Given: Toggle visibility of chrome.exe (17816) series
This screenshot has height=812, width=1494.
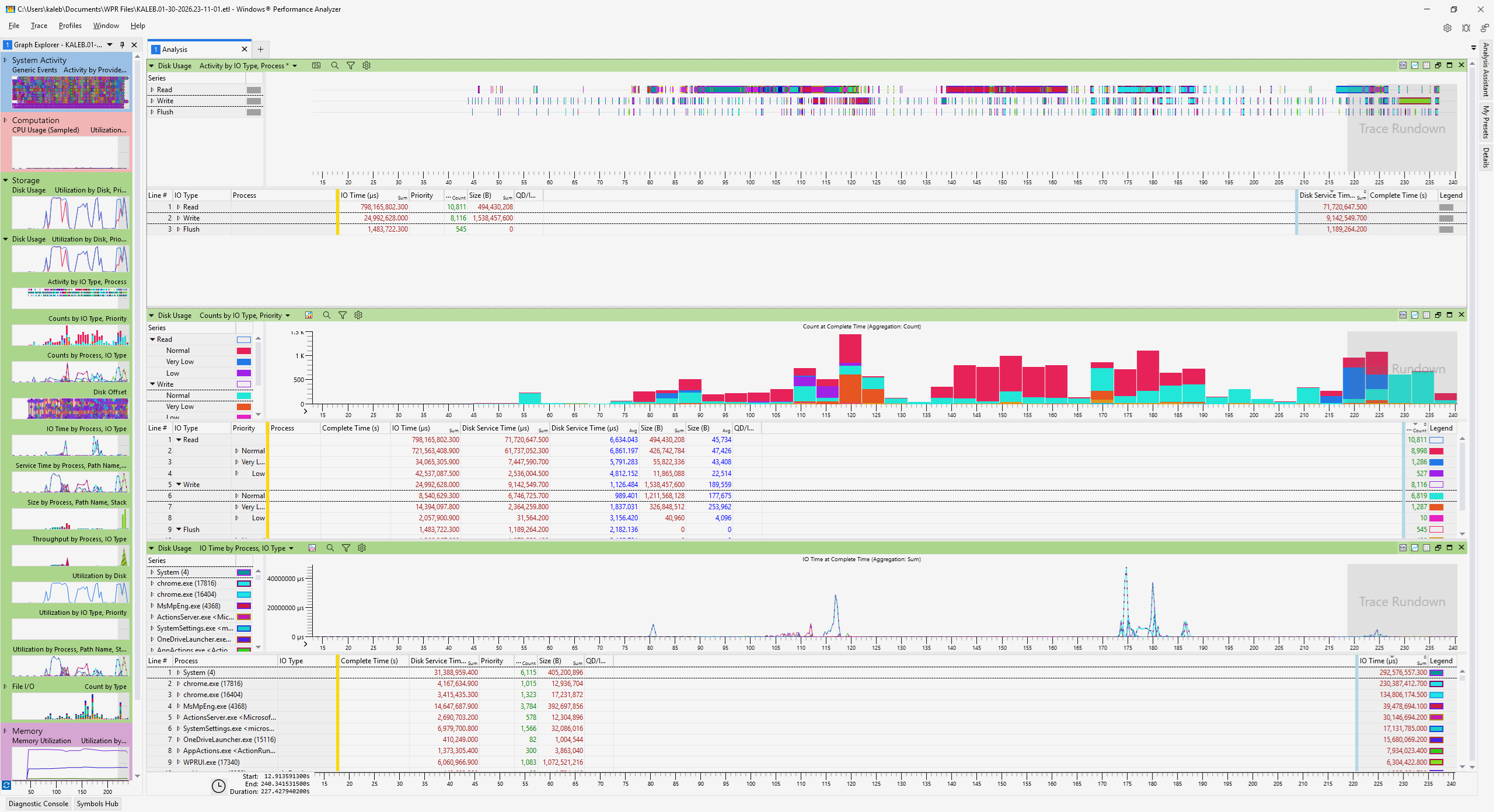Looking at the screenshot, I should tap(243, 584).
